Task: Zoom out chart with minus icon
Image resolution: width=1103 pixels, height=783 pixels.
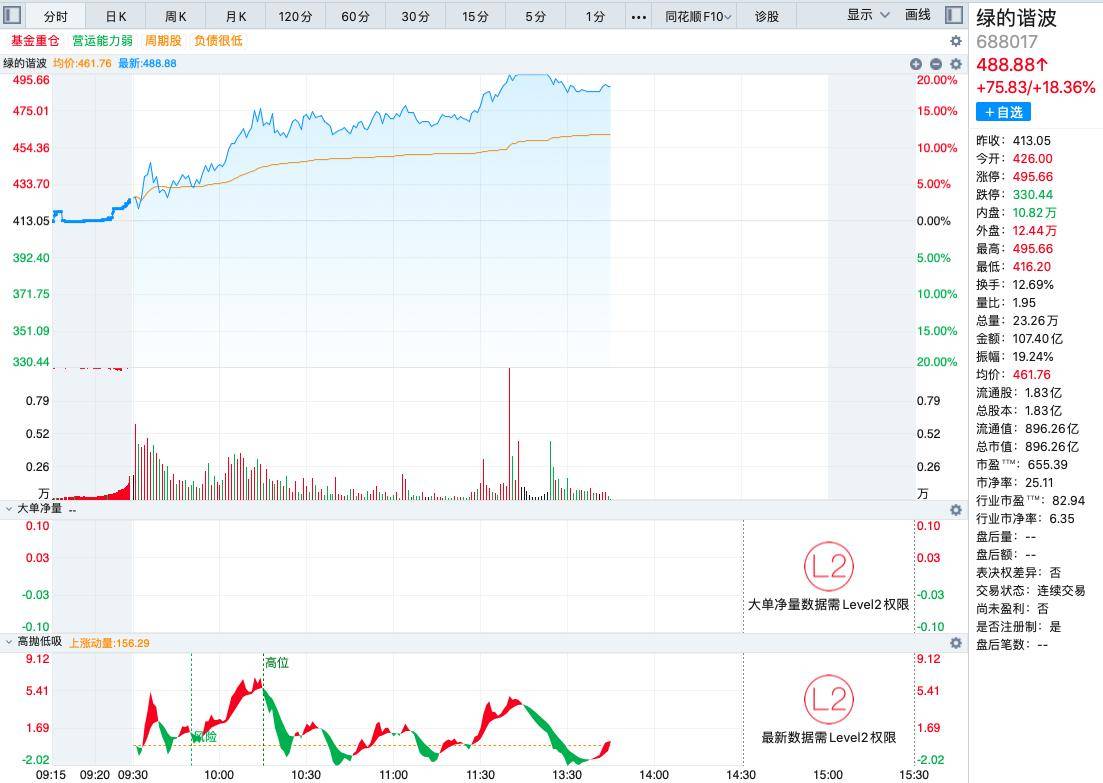Action: click(x=936, y=64)
